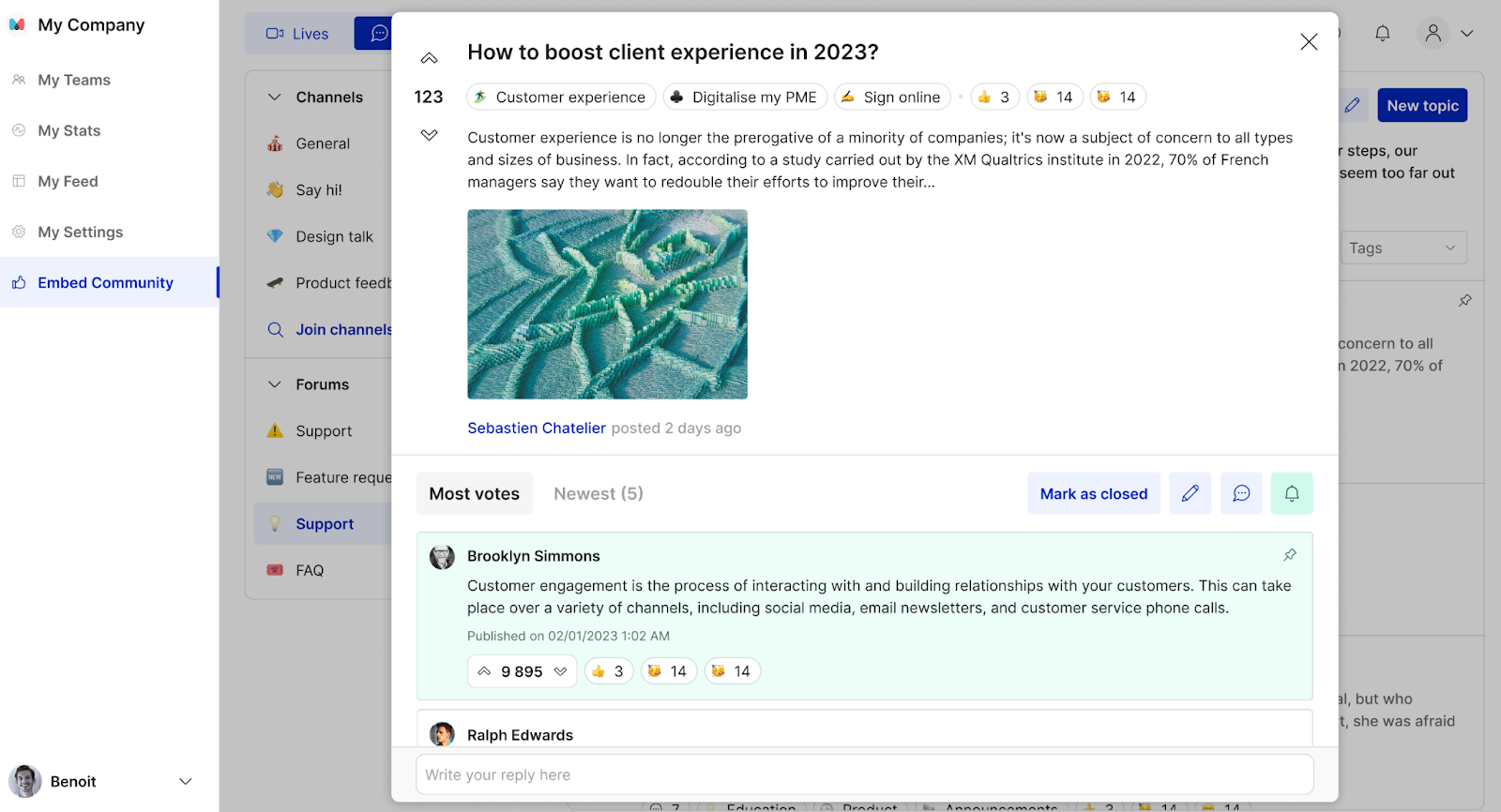Upvote Brooklyn Simmons' reply

pyautogui.click(x=484, y=671)
